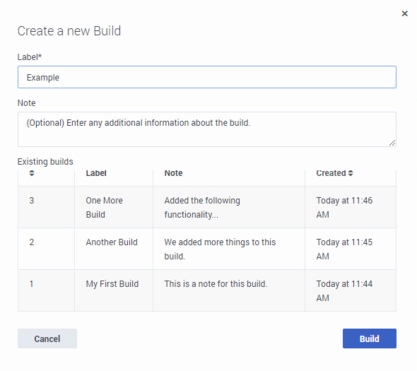The width and height of the screenshot is (417, 371).
Task: Click into the optional Note text area
Action: (x=207, y=129)
